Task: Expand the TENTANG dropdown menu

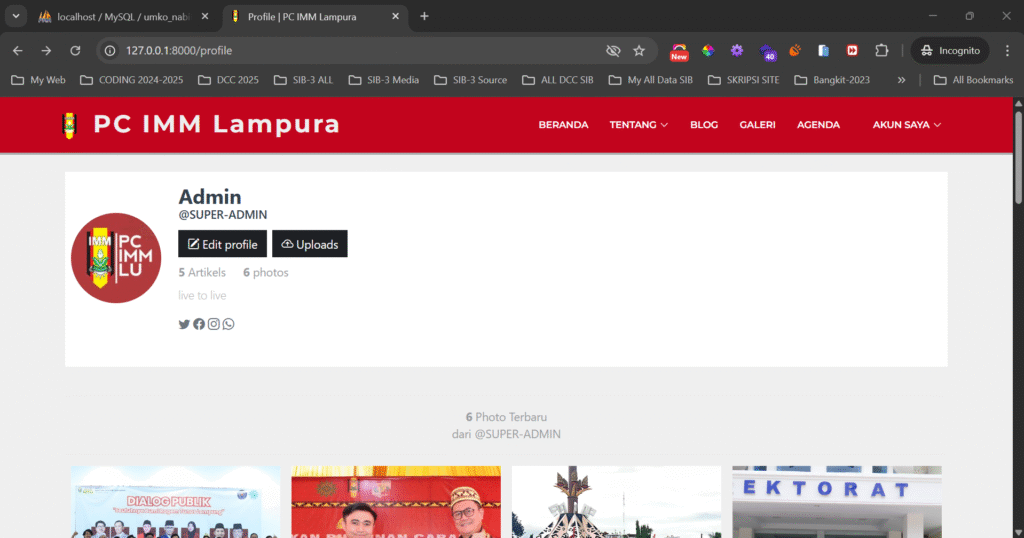Action: coord(638,125)
